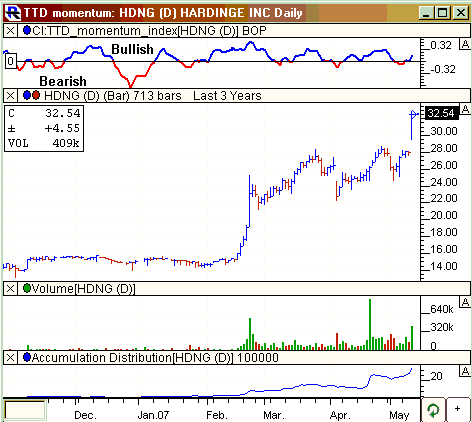Close the Accumulation Distribution pane
The height and width of the screenshot is (422, 472).
(10, 358)
